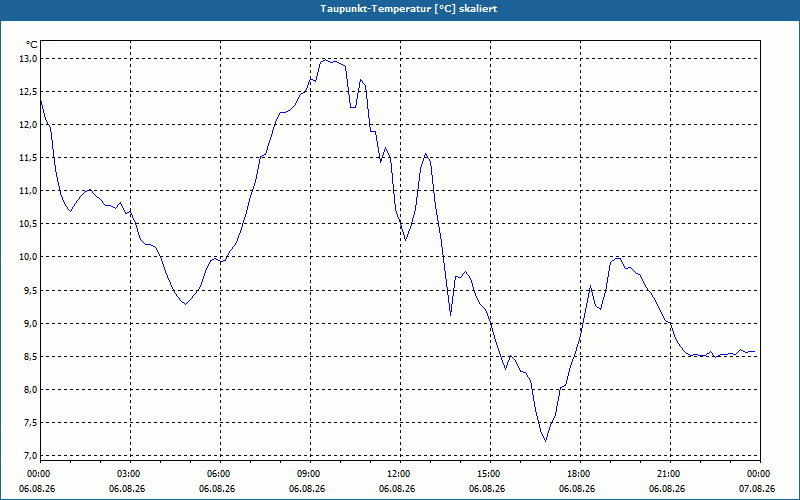The width and height of the screenshot is (800, 500).
Task: Click the 06:00 time label
Action: click(220, 474)
